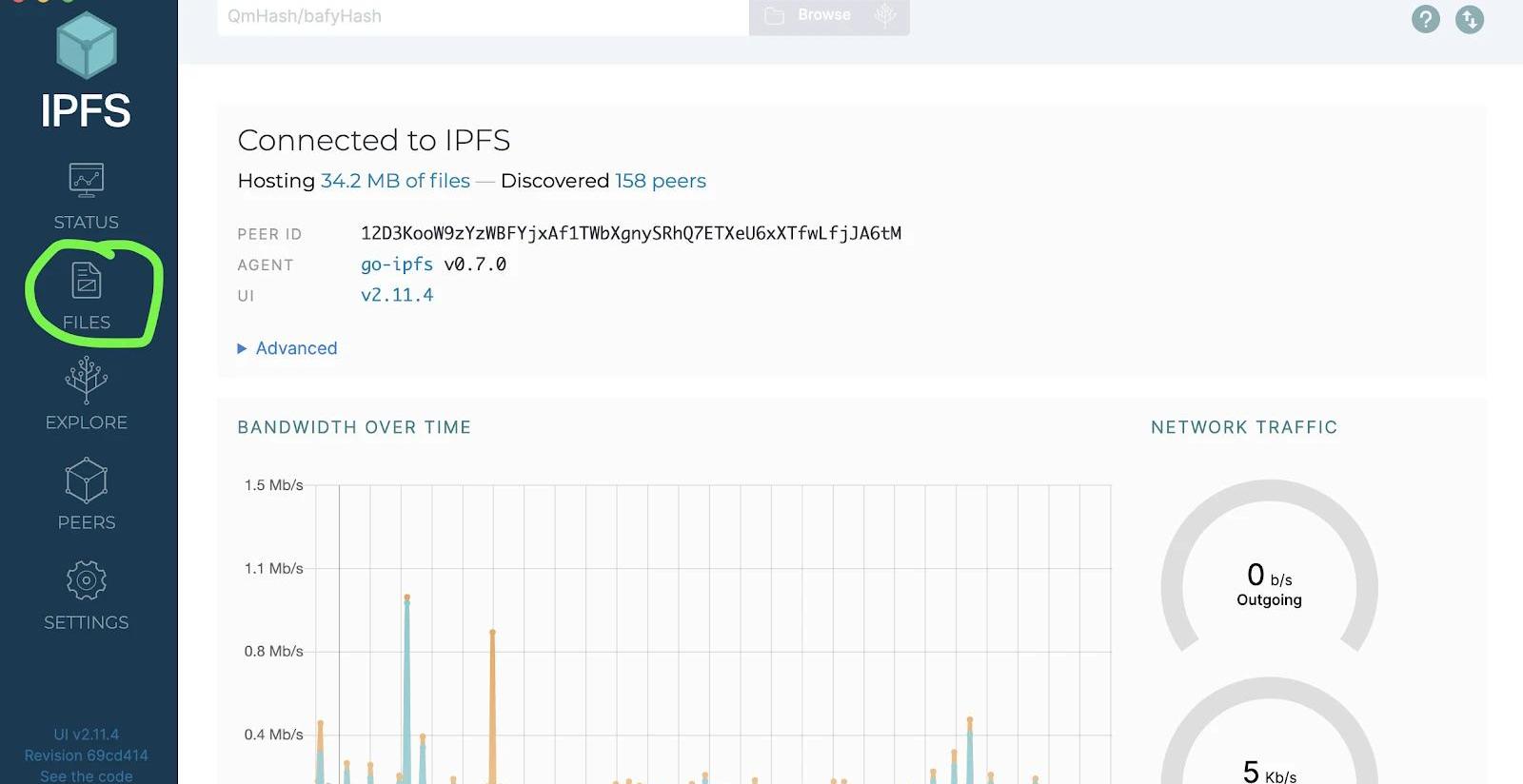Open the Explore tree icon in the sidebar
The width and height of the screenshot is (1523, 784).
86,380
